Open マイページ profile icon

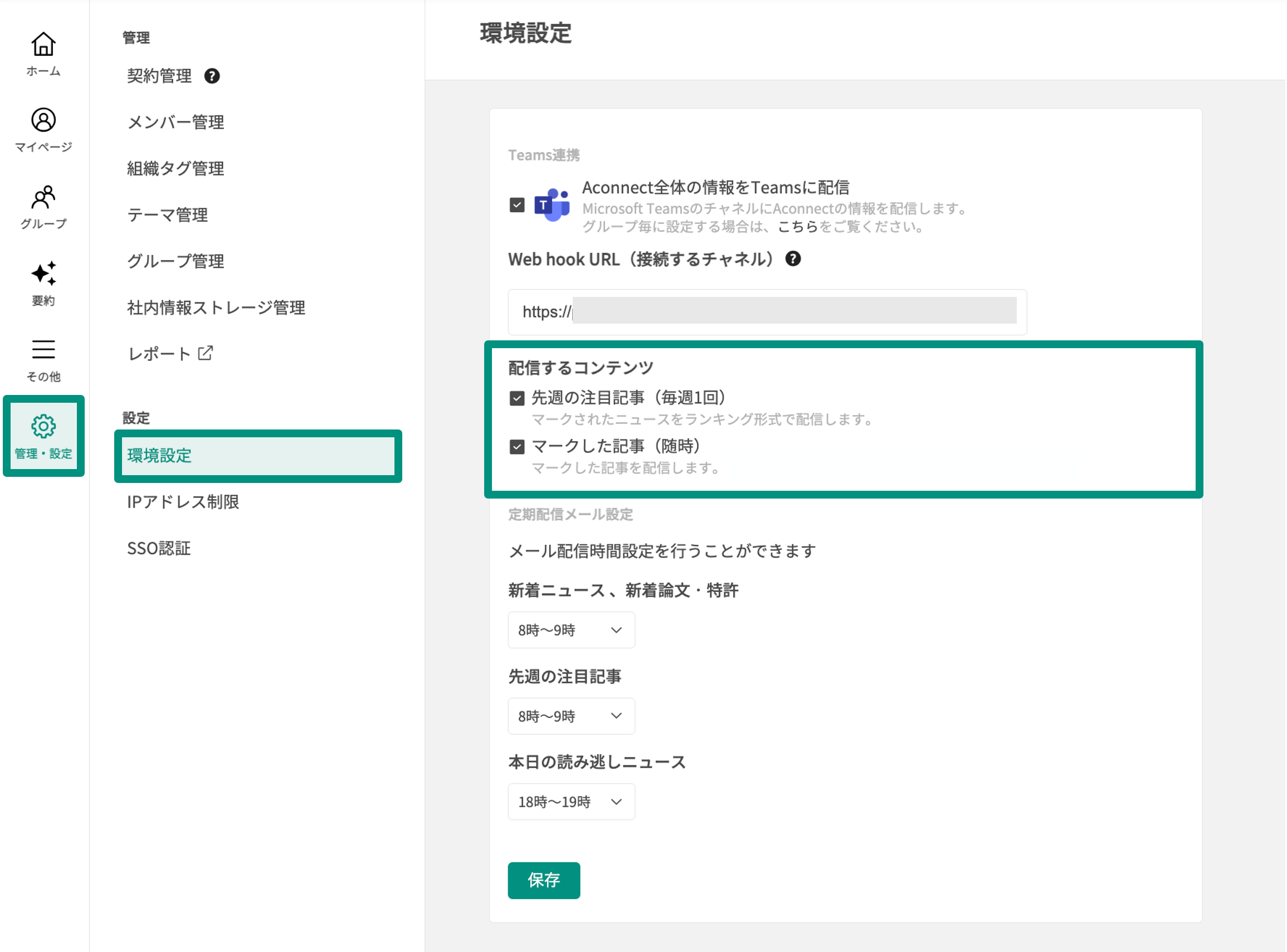click(43, 120)
